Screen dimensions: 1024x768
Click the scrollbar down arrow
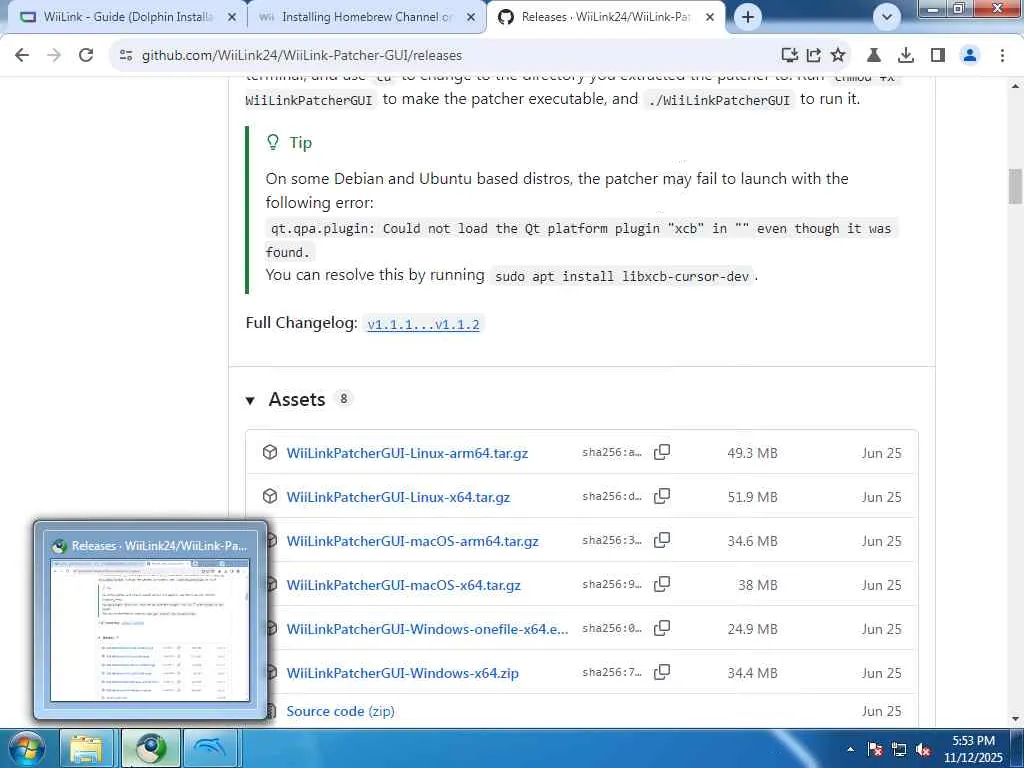[1015, 718]
